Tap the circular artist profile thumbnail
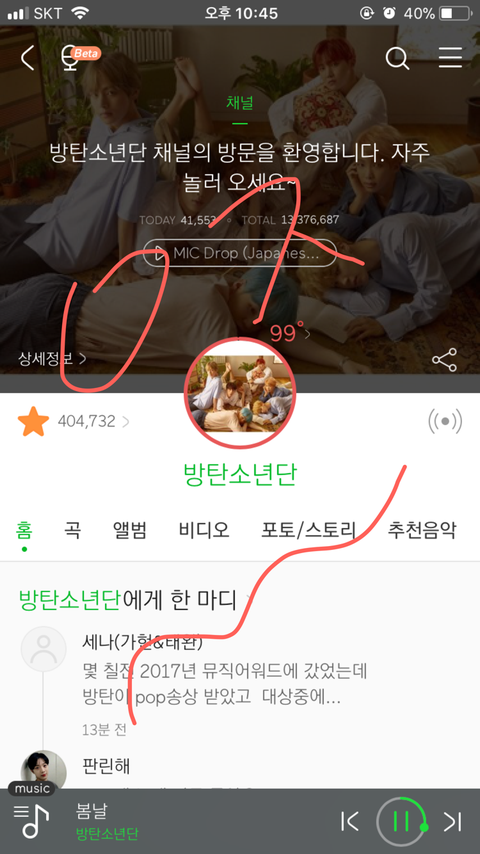480x854 pixels. 240,394
